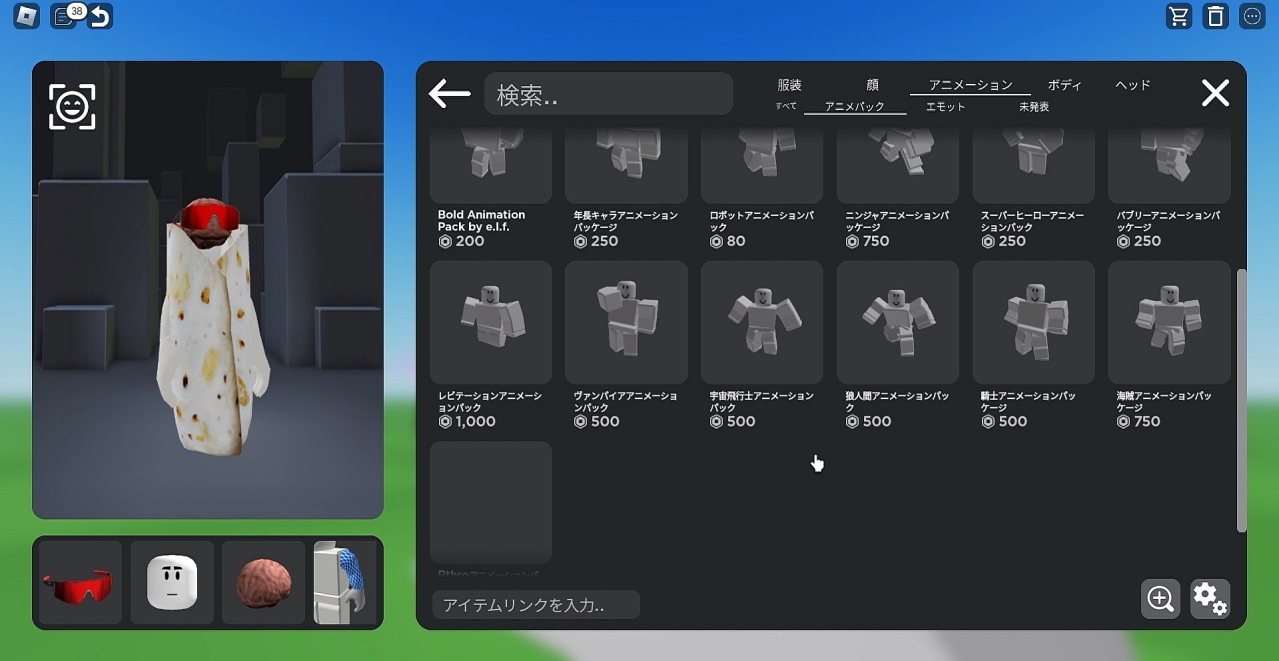Image resolution: width=1279 pixels, height=661 pixels.
Task: Click the undo arrow icon
Action: pyautogui.click(x=100, y=16)
